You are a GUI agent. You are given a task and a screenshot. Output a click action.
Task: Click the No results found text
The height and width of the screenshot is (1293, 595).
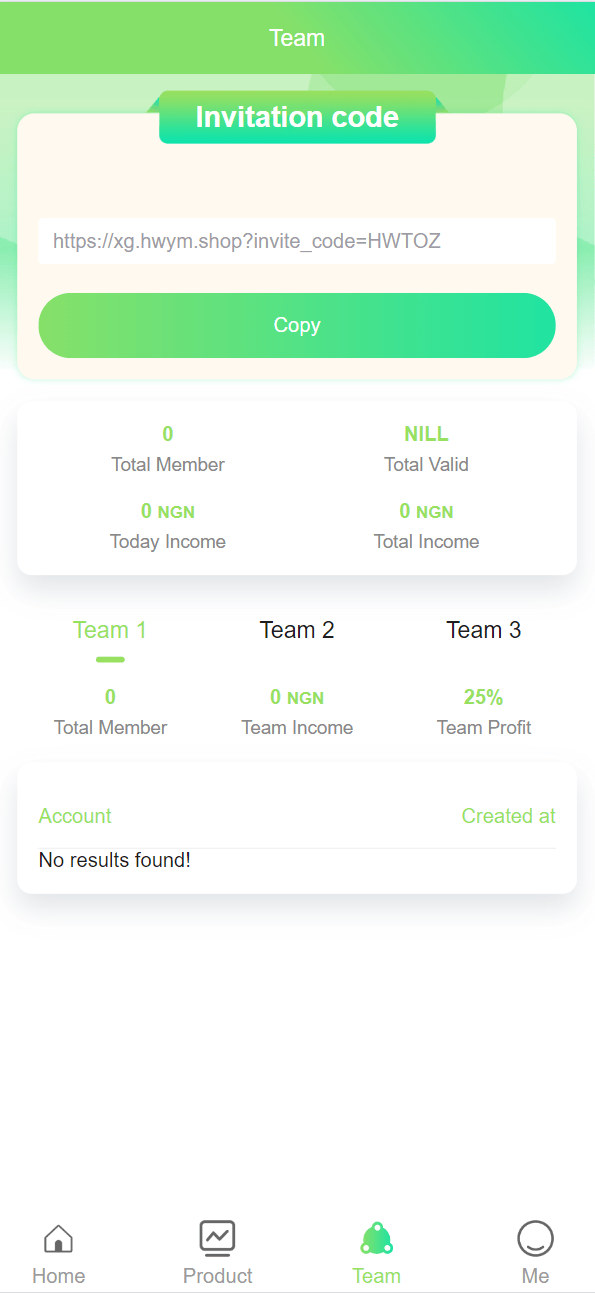coord(115,859)
